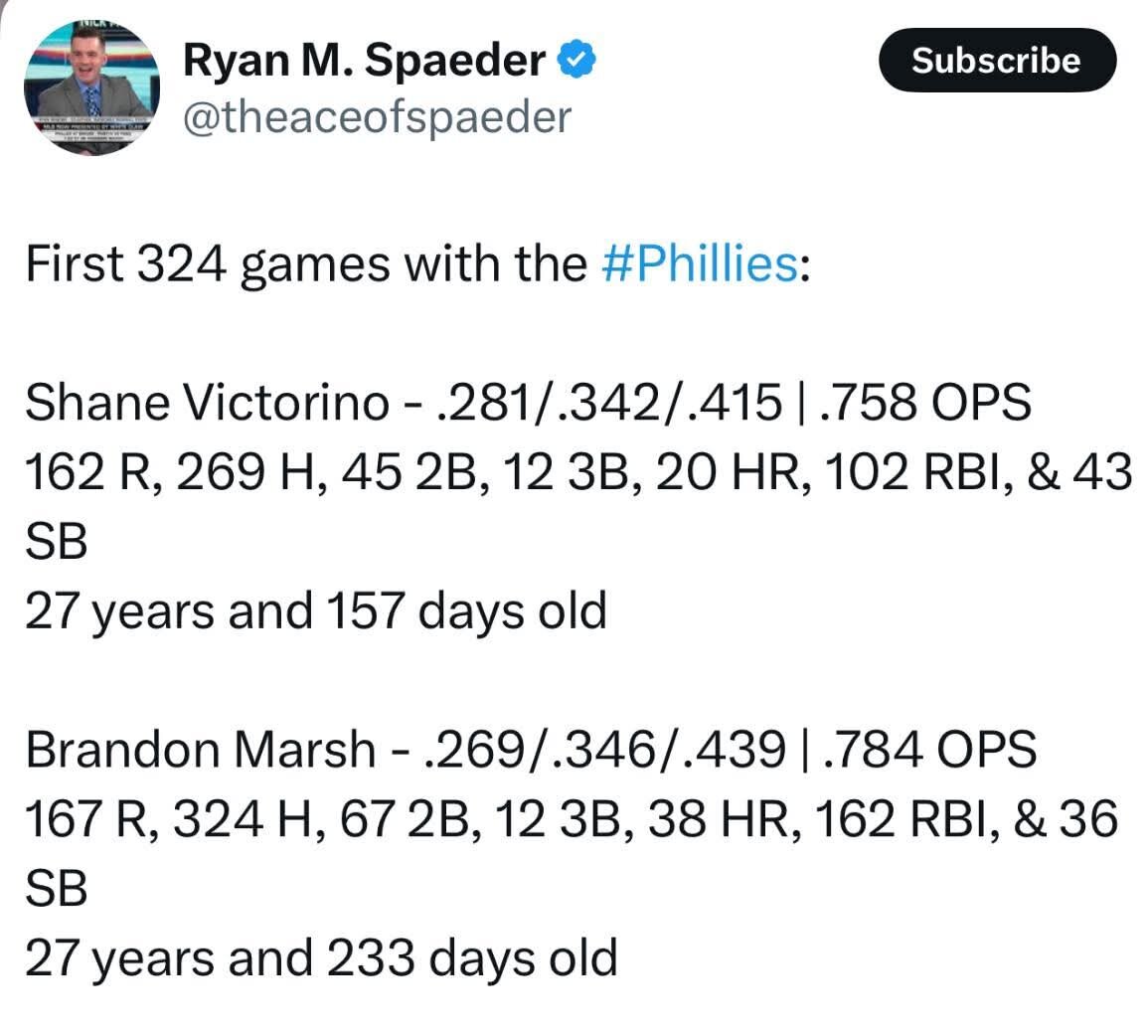
Task: Select the Shane Victorino name text
Action: pyautogui.click(x=207, y=403)
